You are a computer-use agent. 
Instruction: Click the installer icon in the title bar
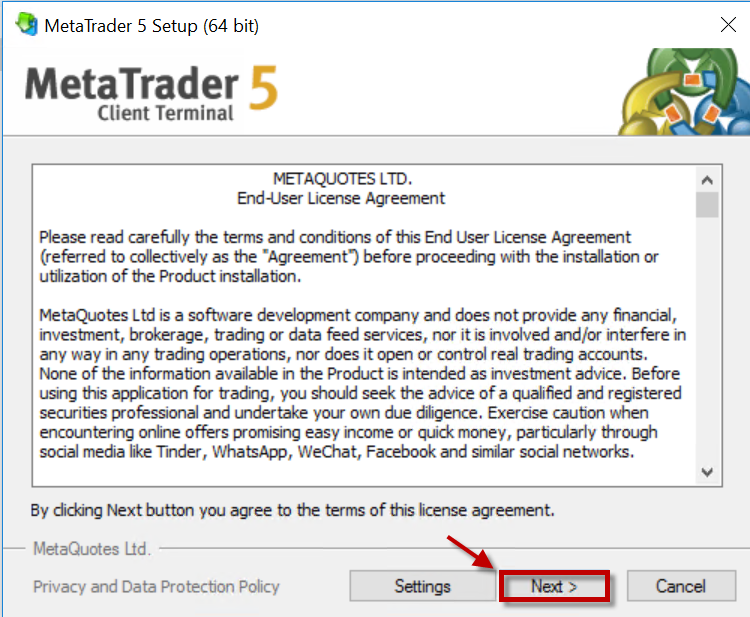[27, 24]
